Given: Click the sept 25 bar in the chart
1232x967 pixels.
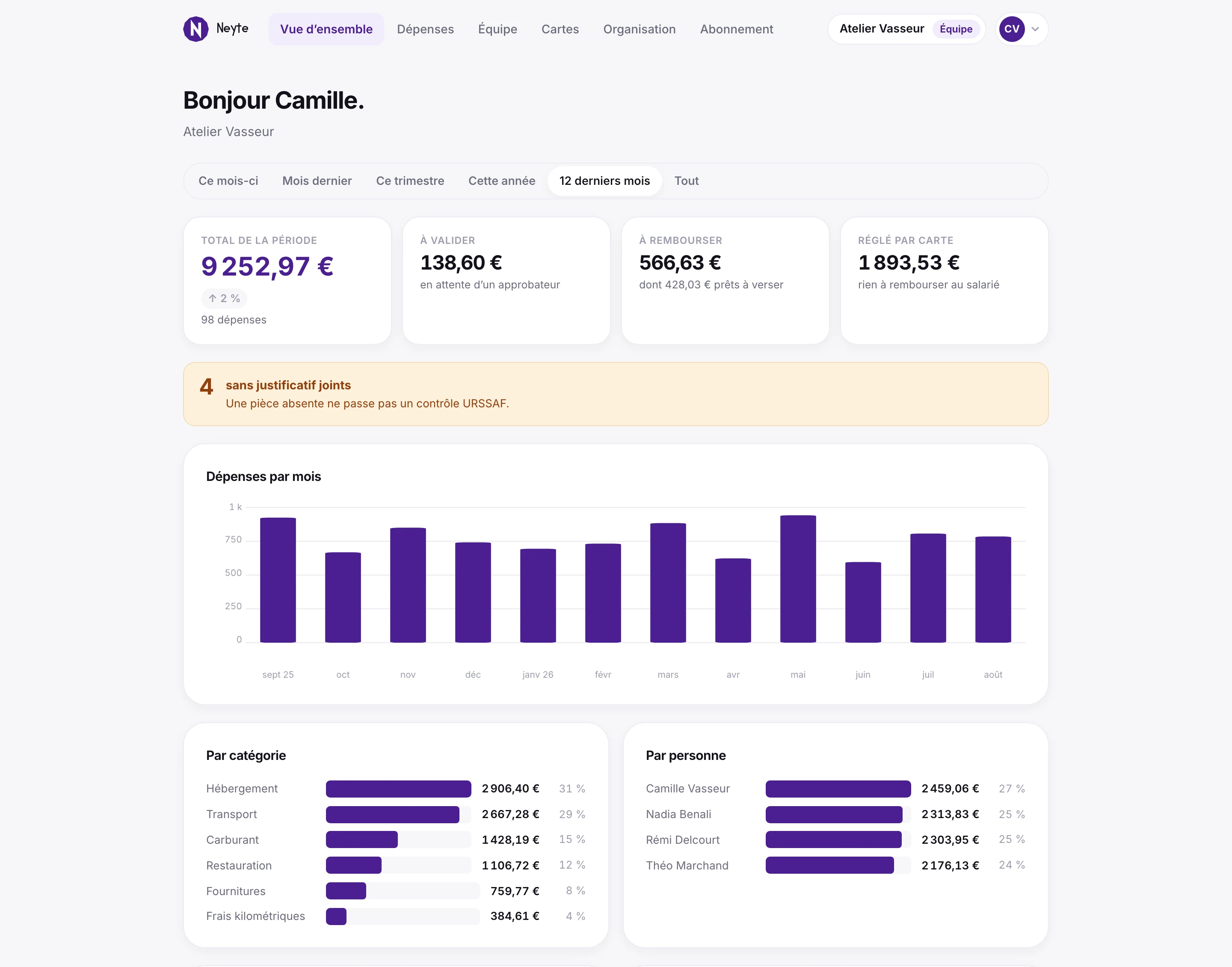Looking at the screenshot, I should tap(278, 580).
